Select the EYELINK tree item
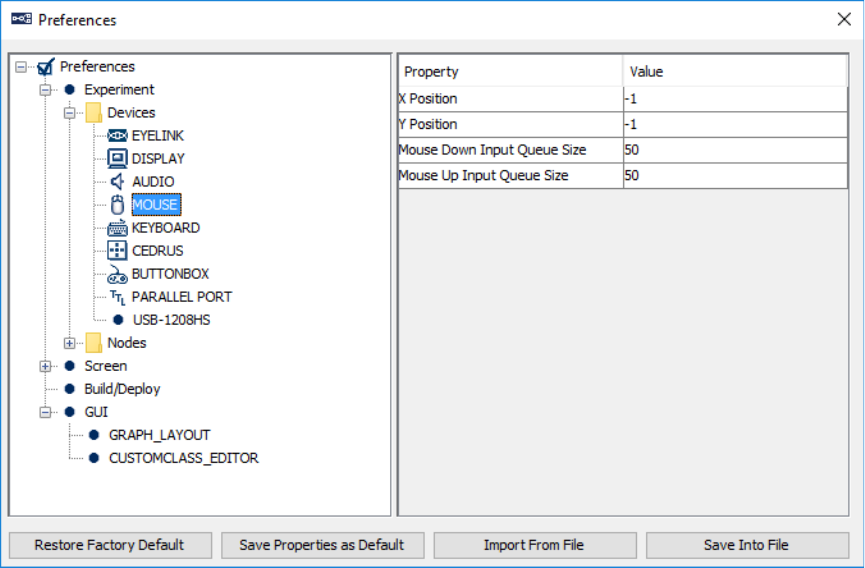The image size is (865, 568). click(x=157, y=136)
